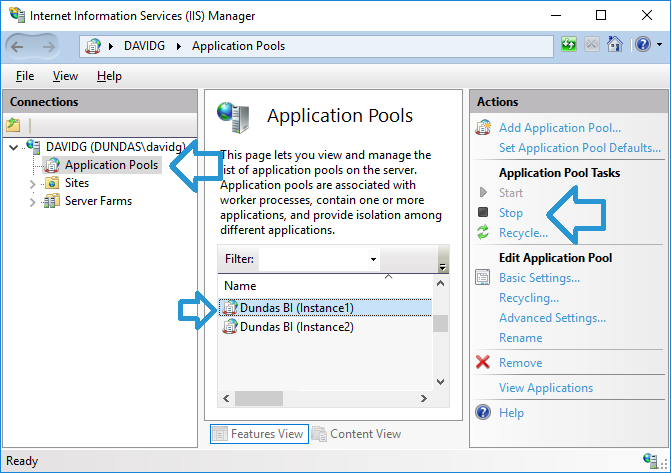Click the IIS Manager title bar icon
This screenshot has height=473, width=671.
(18, 15)
